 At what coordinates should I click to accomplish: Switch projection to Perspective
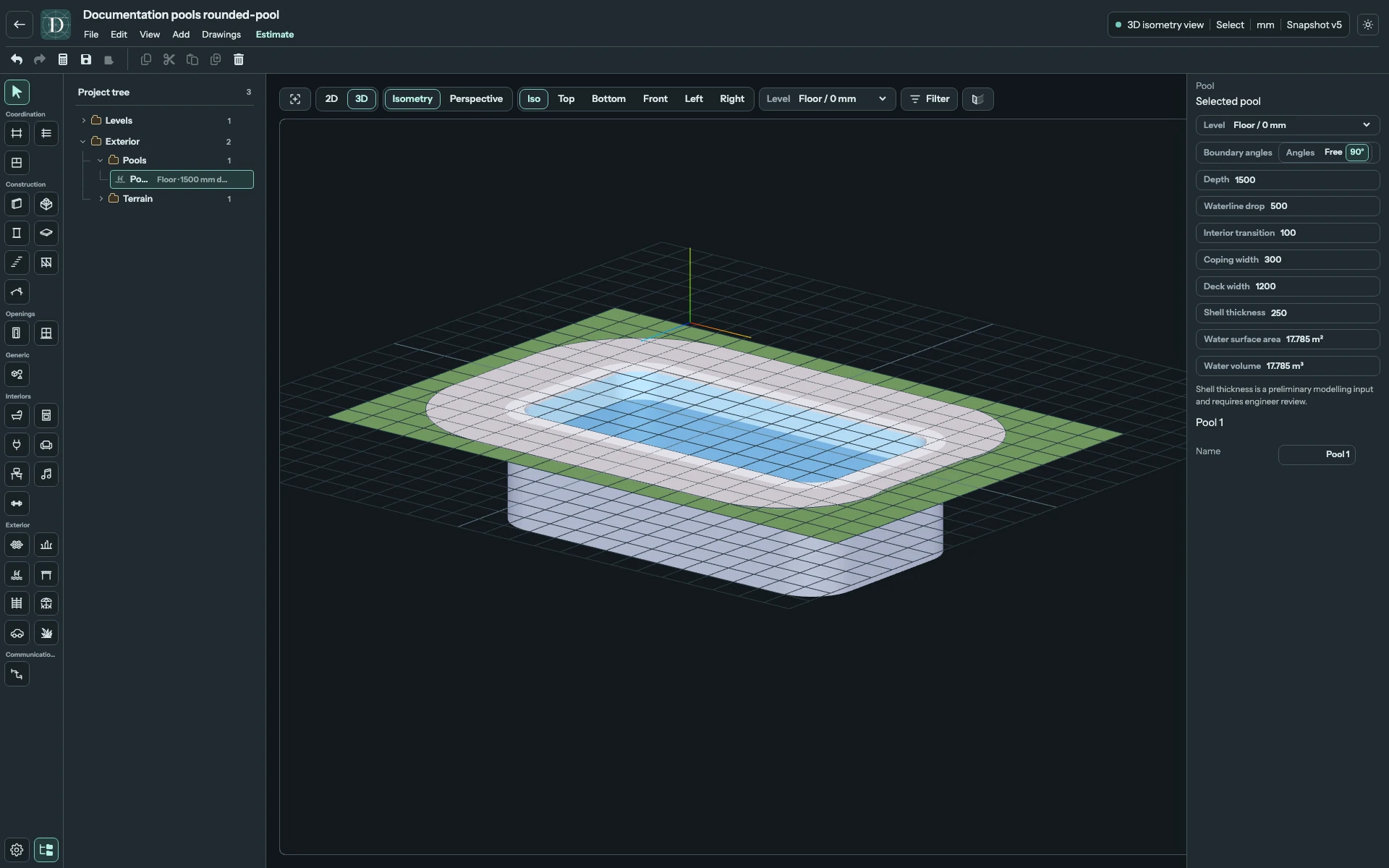tap(476, 99)
